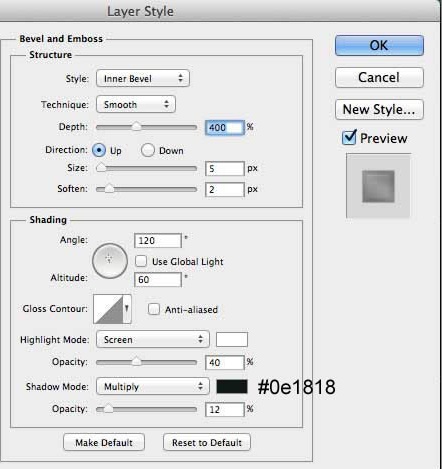Expand the Gloss Contour picker arrow
Screen dimensions: 442x469
pyautogui.click(x=127, y=309)
